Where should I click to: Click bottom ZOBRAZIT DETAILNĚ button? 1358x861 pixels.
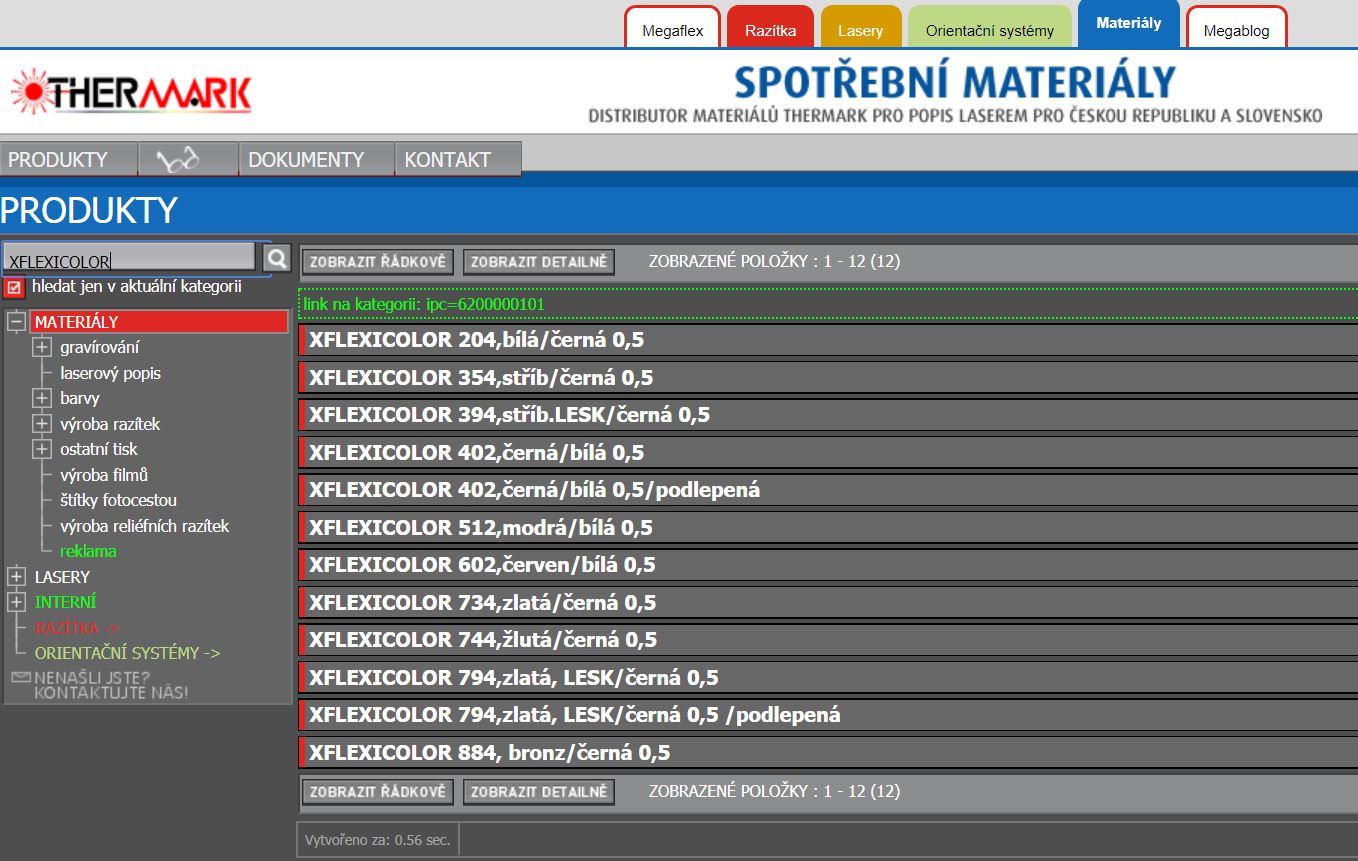[x=538, y=792]
